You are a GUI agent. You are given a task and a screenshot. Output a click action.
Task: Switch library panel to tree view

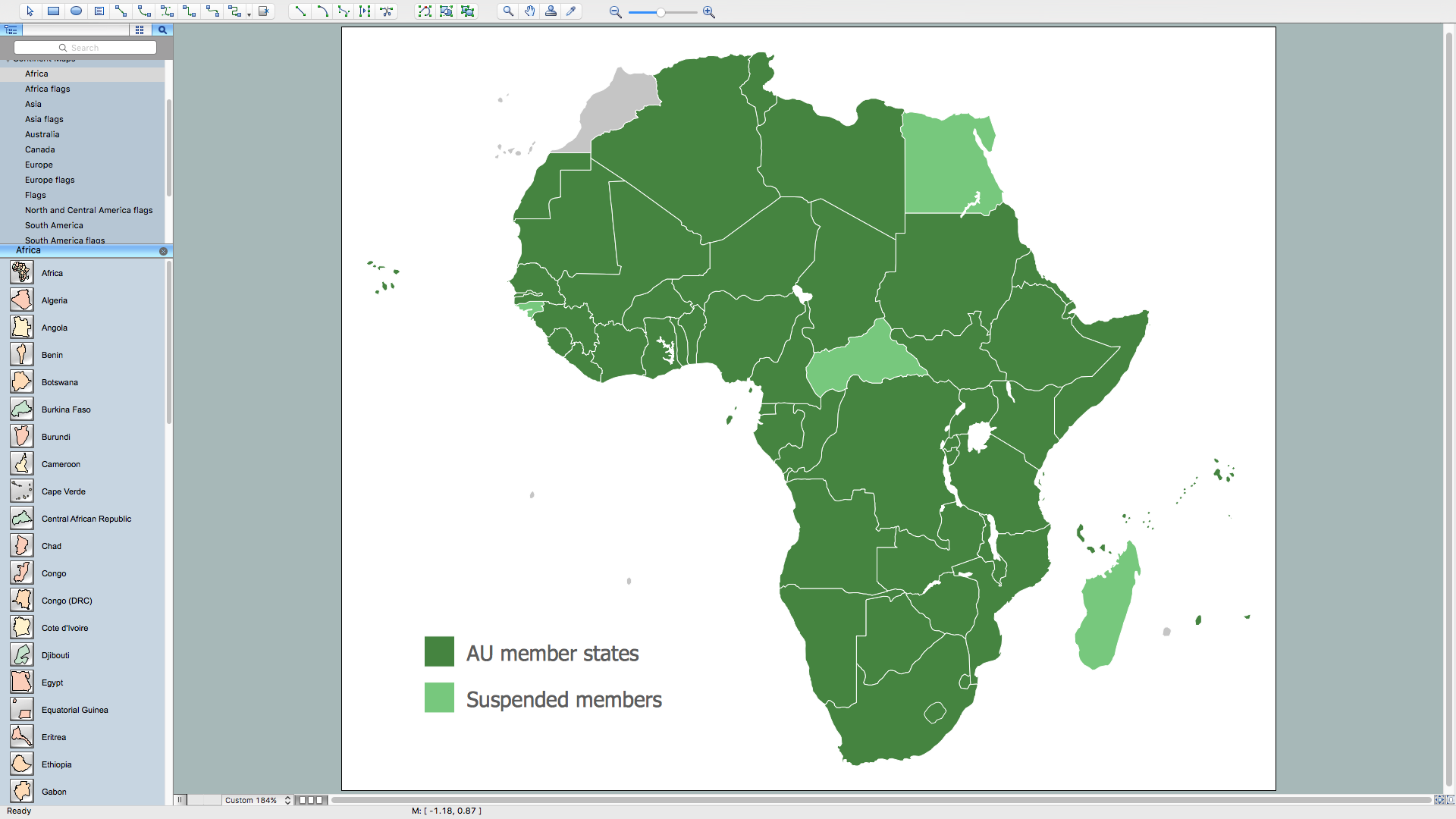click(11, 30)
